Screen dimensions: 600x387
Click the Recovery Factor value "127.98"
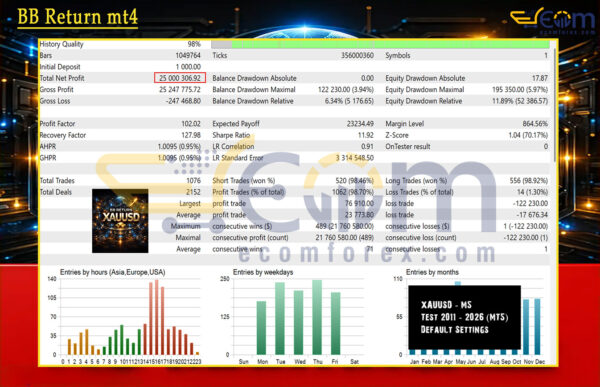point(191,135)
